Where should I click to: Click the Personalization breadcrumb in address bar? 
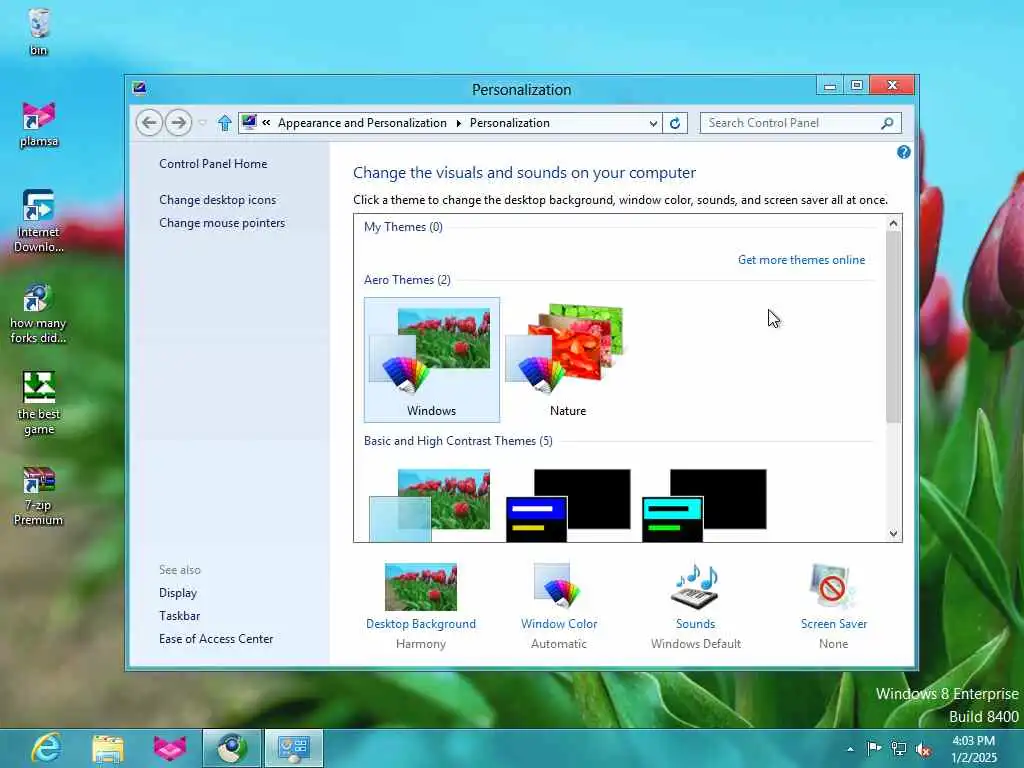(x=509, y=123)
